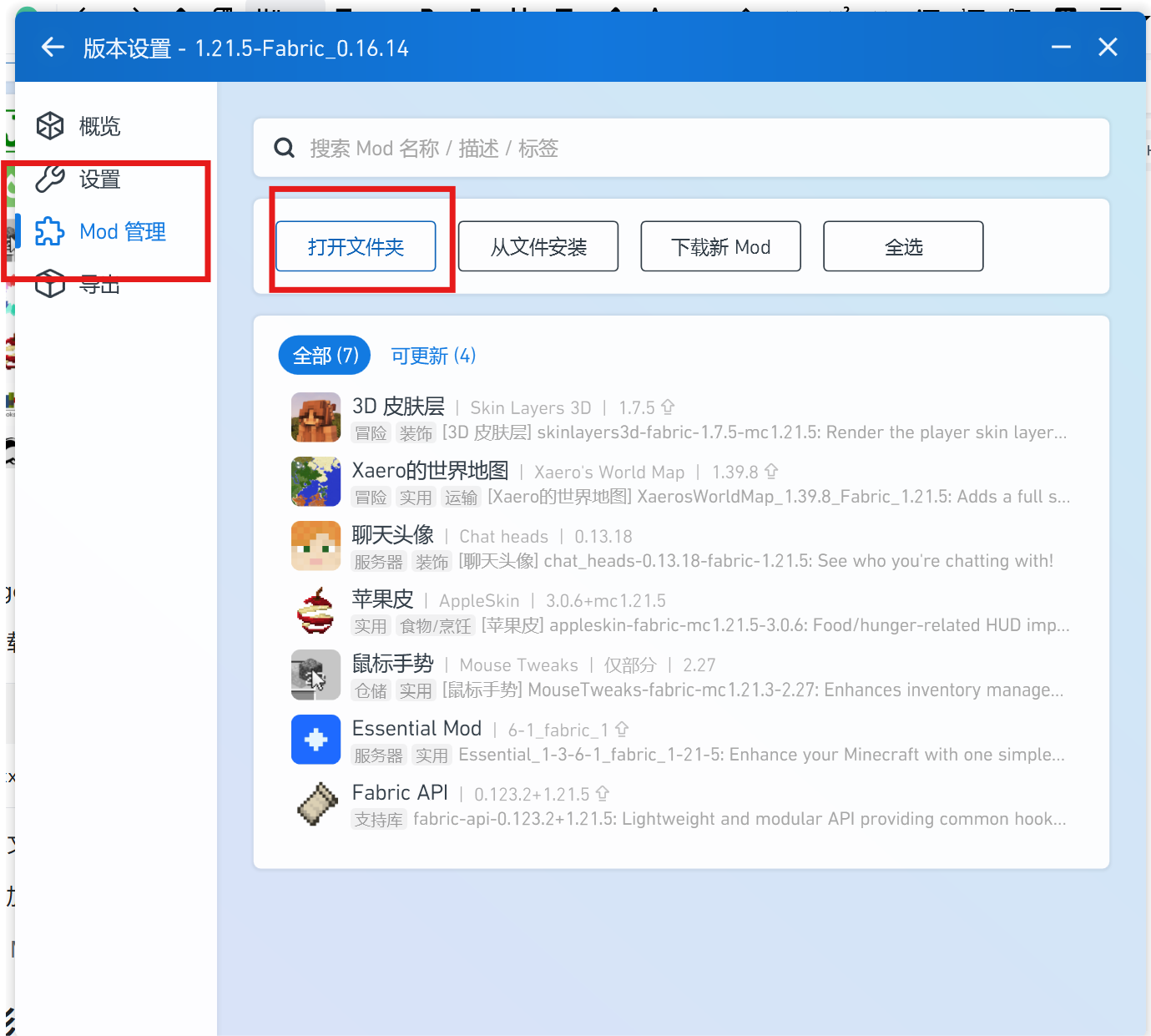Click 服务器 tag on 聊天头像 row
Screen dimensions: 1151x1036
(x=379, y=562)
